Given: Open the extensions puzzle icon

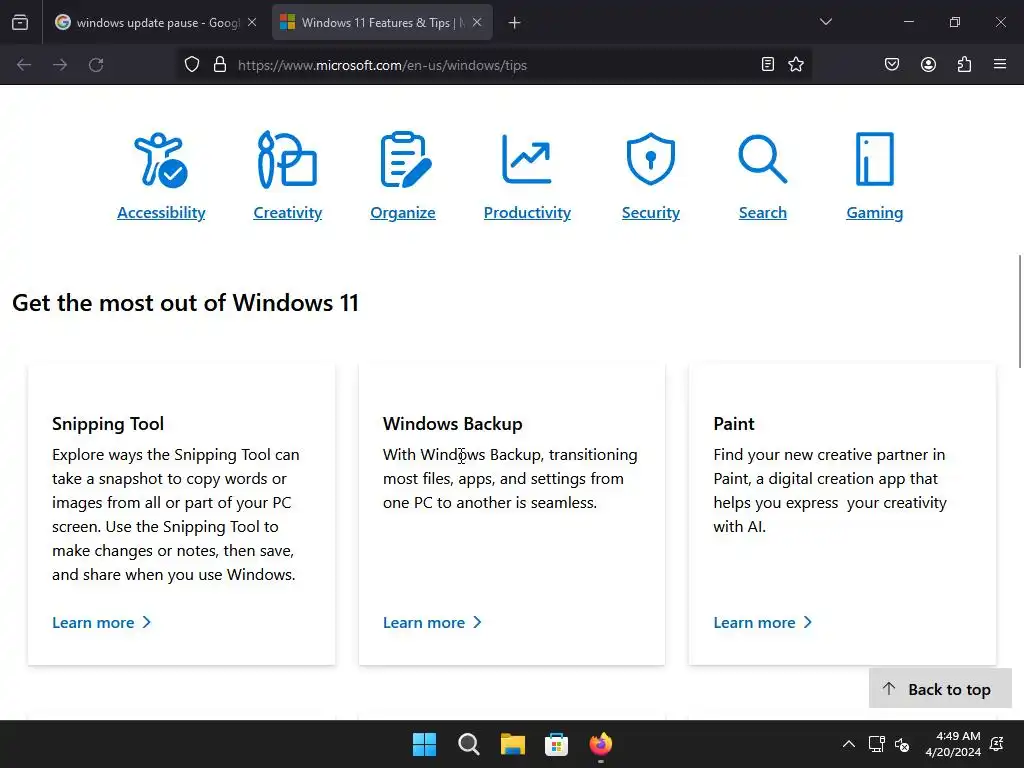Looking at the screenshot, I should click(964, 64).
